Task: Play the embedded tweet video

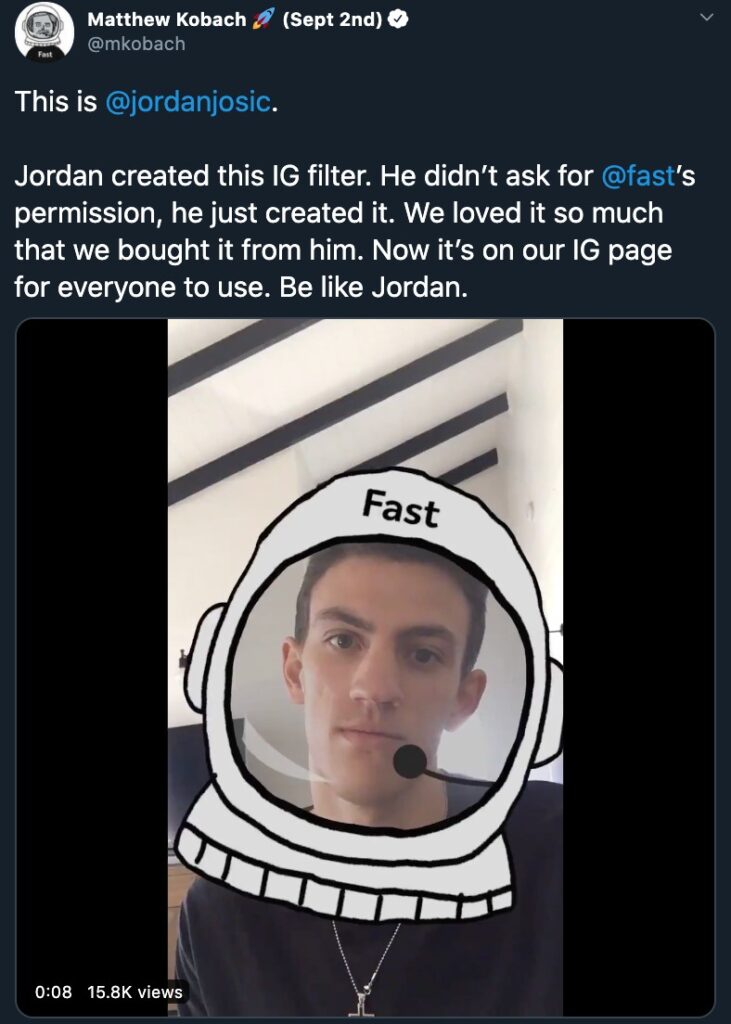Action: 365,667
